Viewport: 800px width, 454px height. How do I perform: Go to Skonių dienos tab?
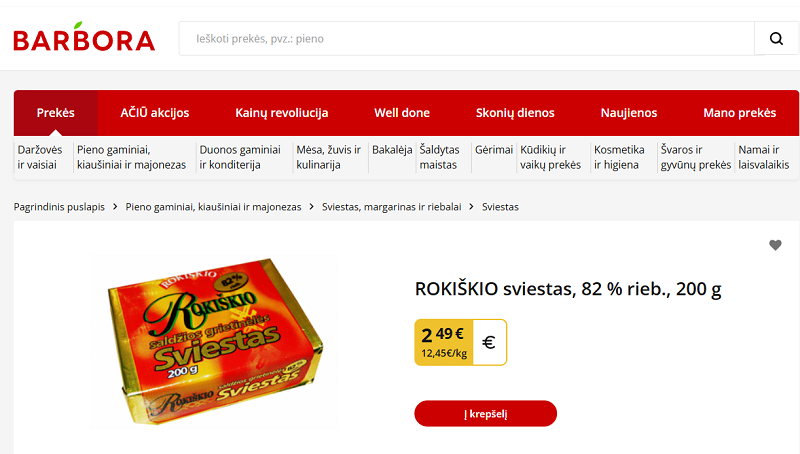tap(515, 113)
